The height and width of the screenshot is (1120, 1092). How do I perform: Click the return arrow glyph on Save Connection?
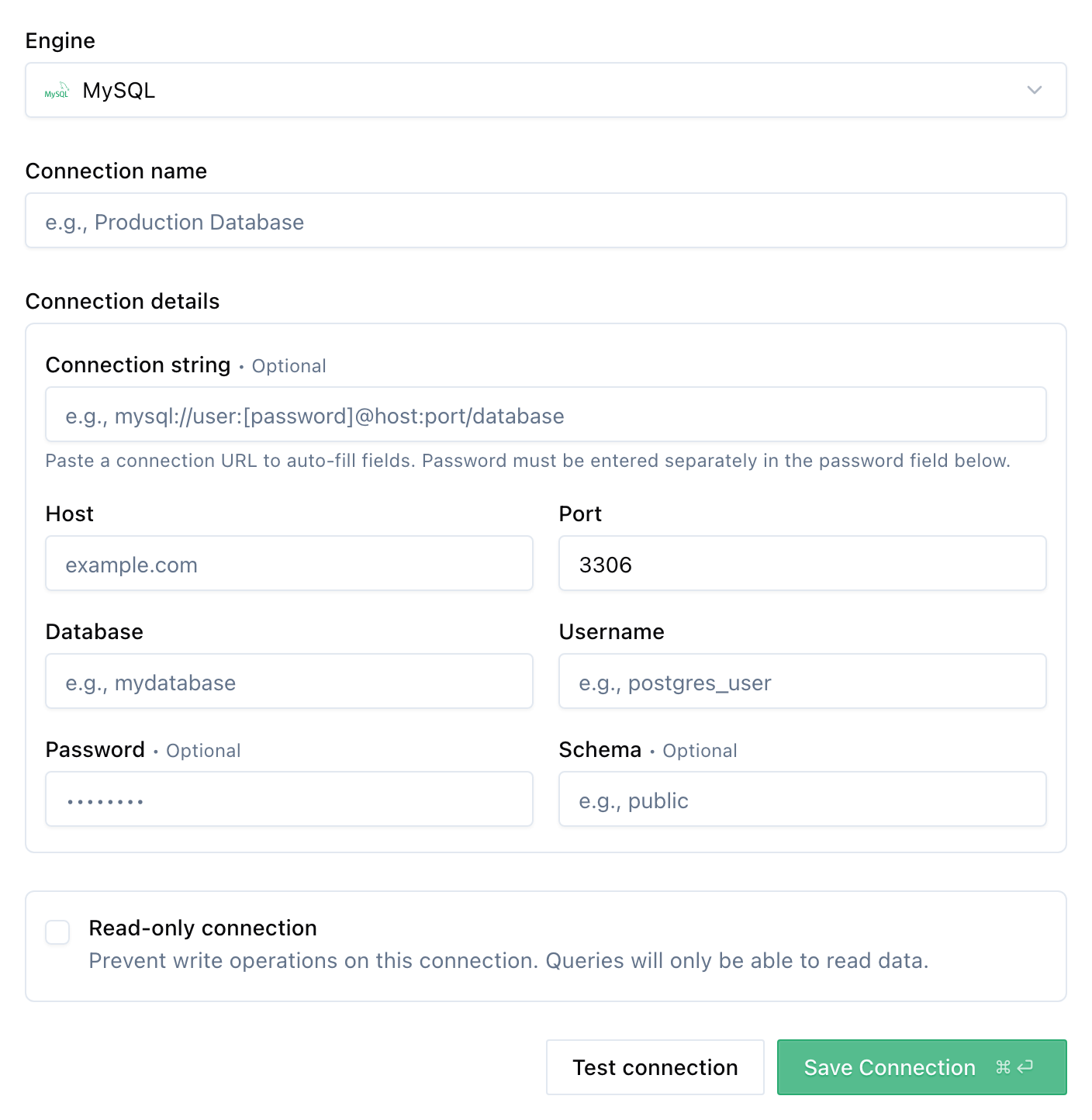(x=1025, y=1067)
